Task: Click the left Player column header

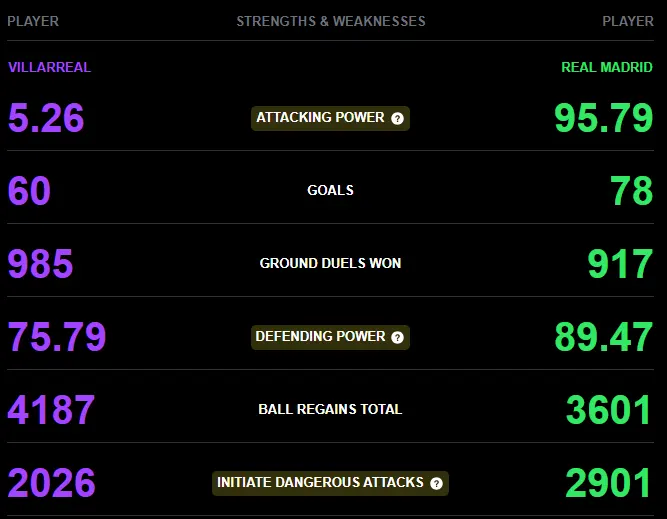Action: pos(33,21)
